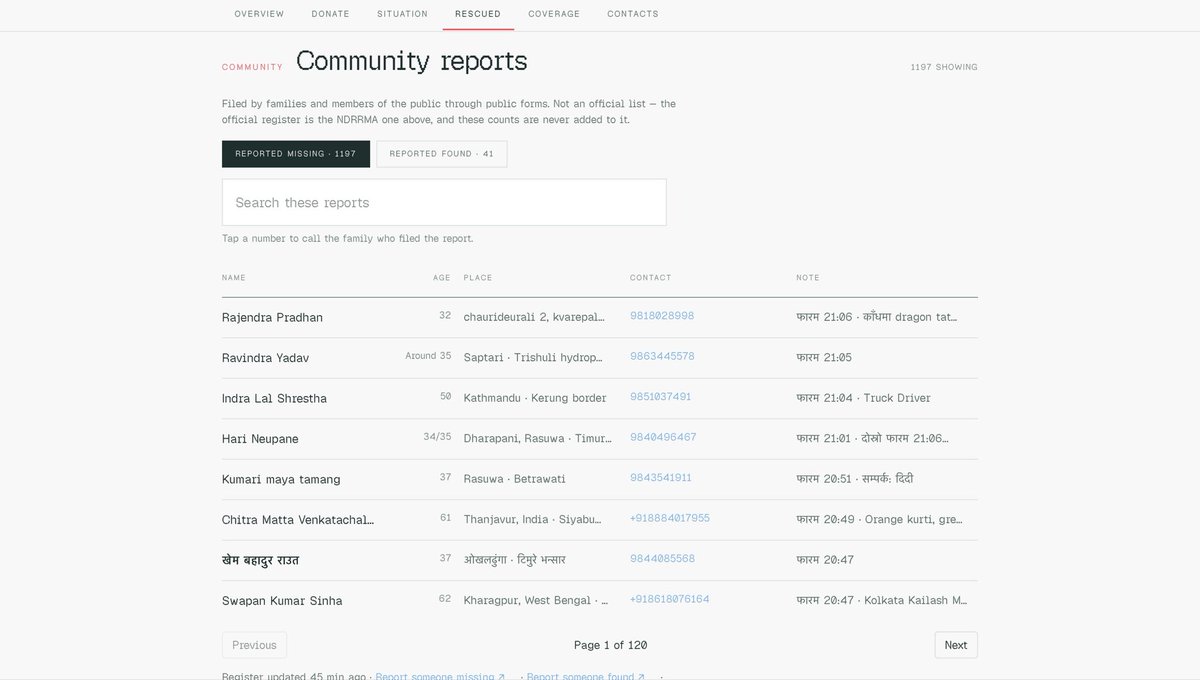Select the name खेम बहादुर राउत
Image resolution: width=1200 pixels, height=680 pixels.
pos(260,560)
